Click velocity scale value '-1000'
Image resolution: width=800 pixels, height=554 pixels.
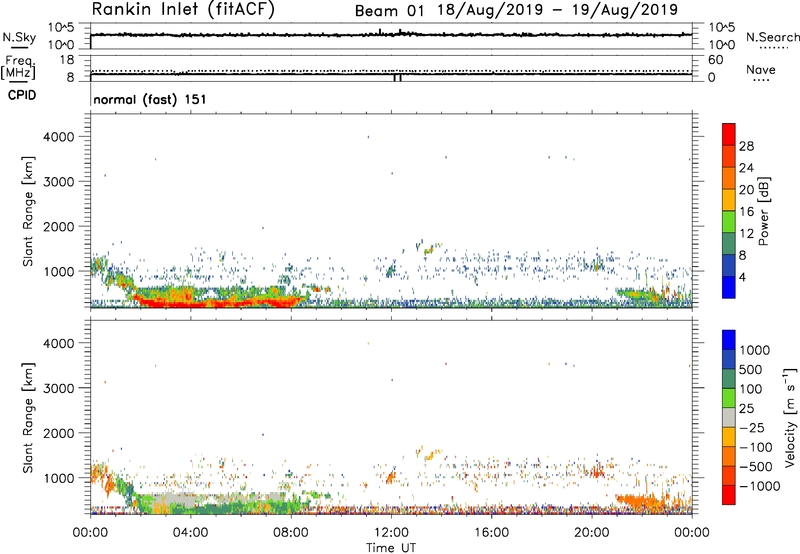(760, 486)
